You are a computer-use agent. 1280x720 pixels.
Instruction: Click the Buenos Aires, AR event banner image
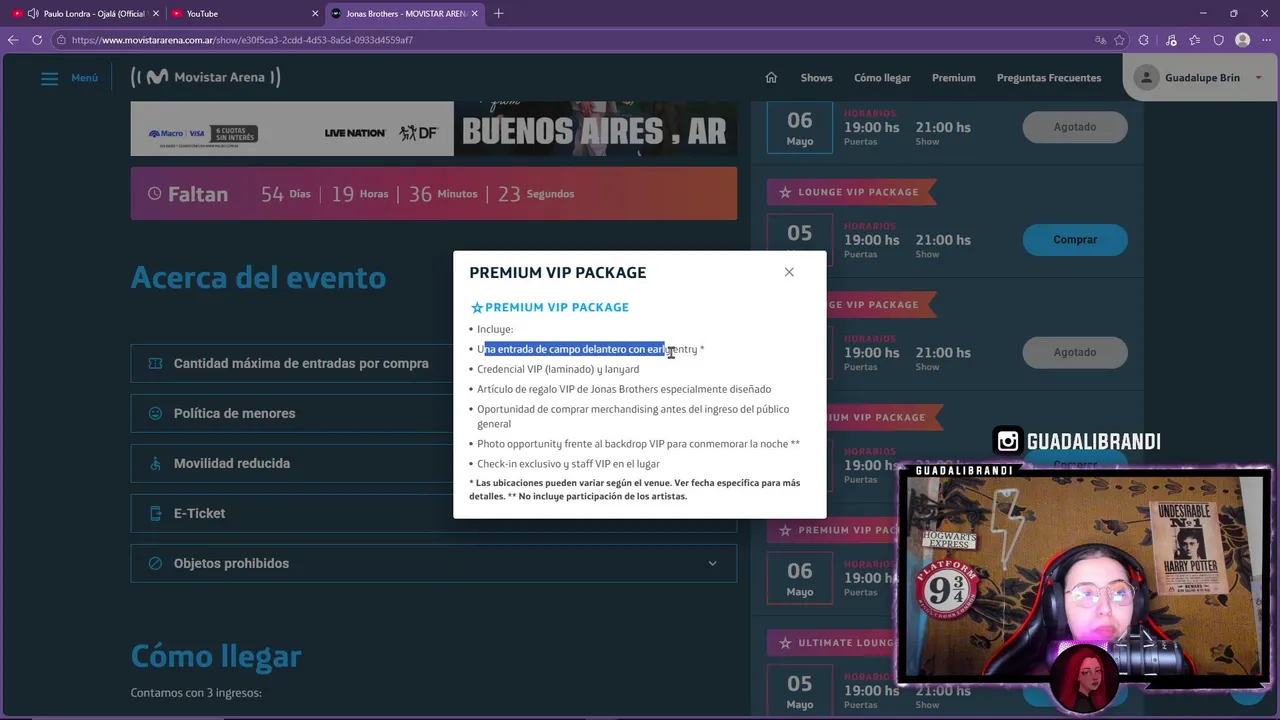pyautogui.click(x=595, y=128)
